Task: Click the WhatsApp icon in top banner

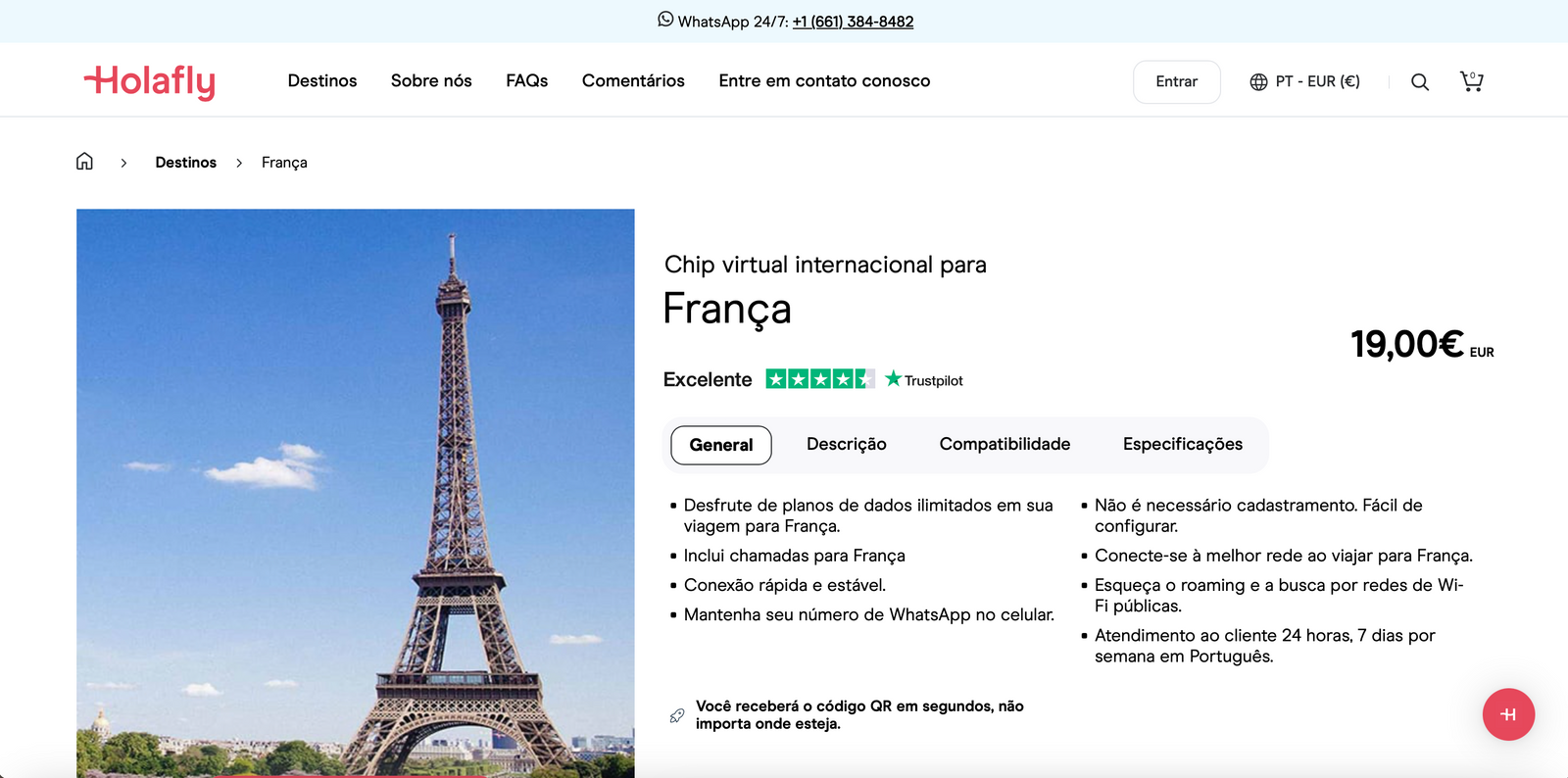Action: (665, 20)
